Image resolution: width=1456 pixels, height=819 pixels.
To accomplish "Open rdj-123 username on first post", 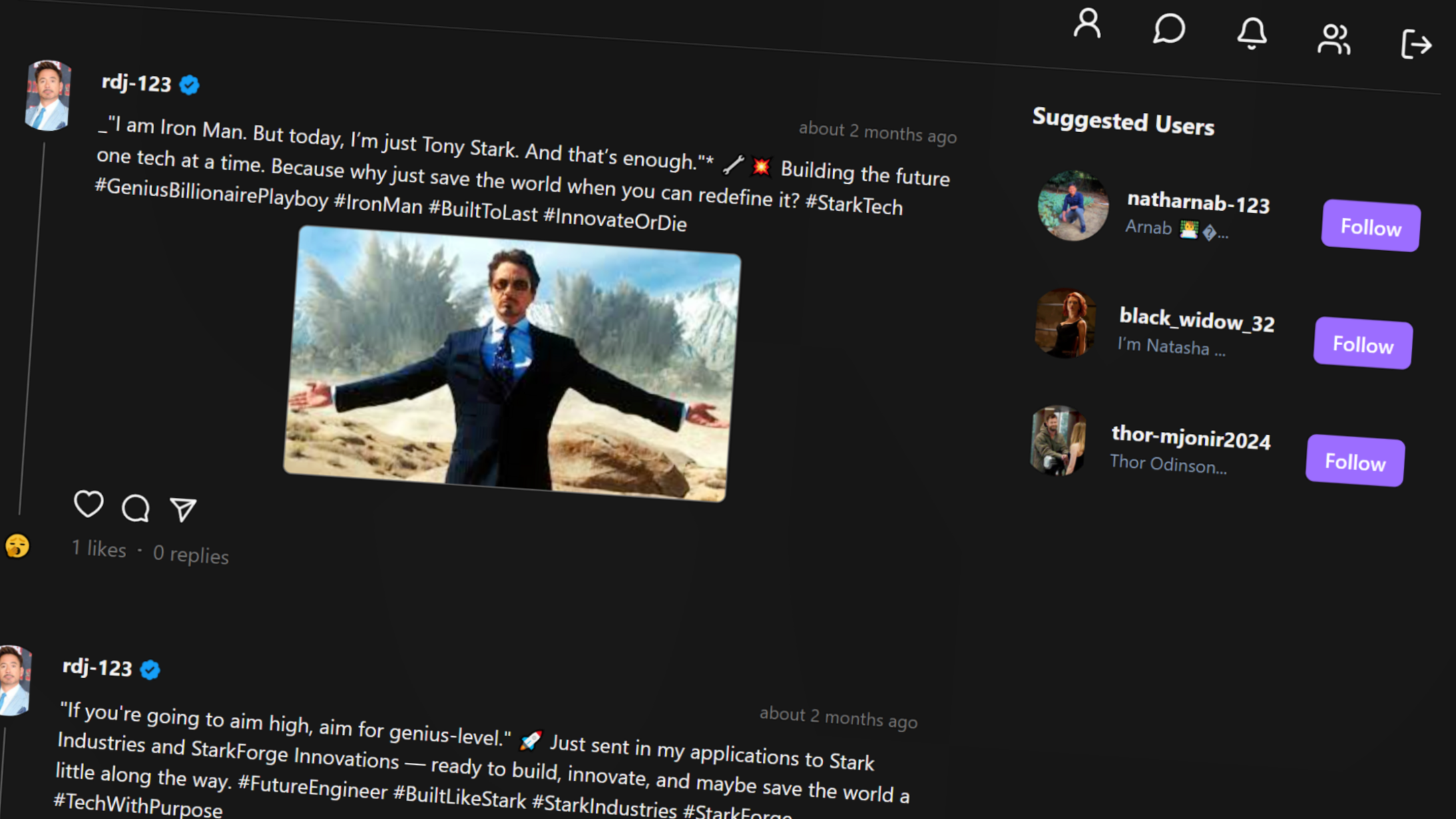I will pos(136,83).
